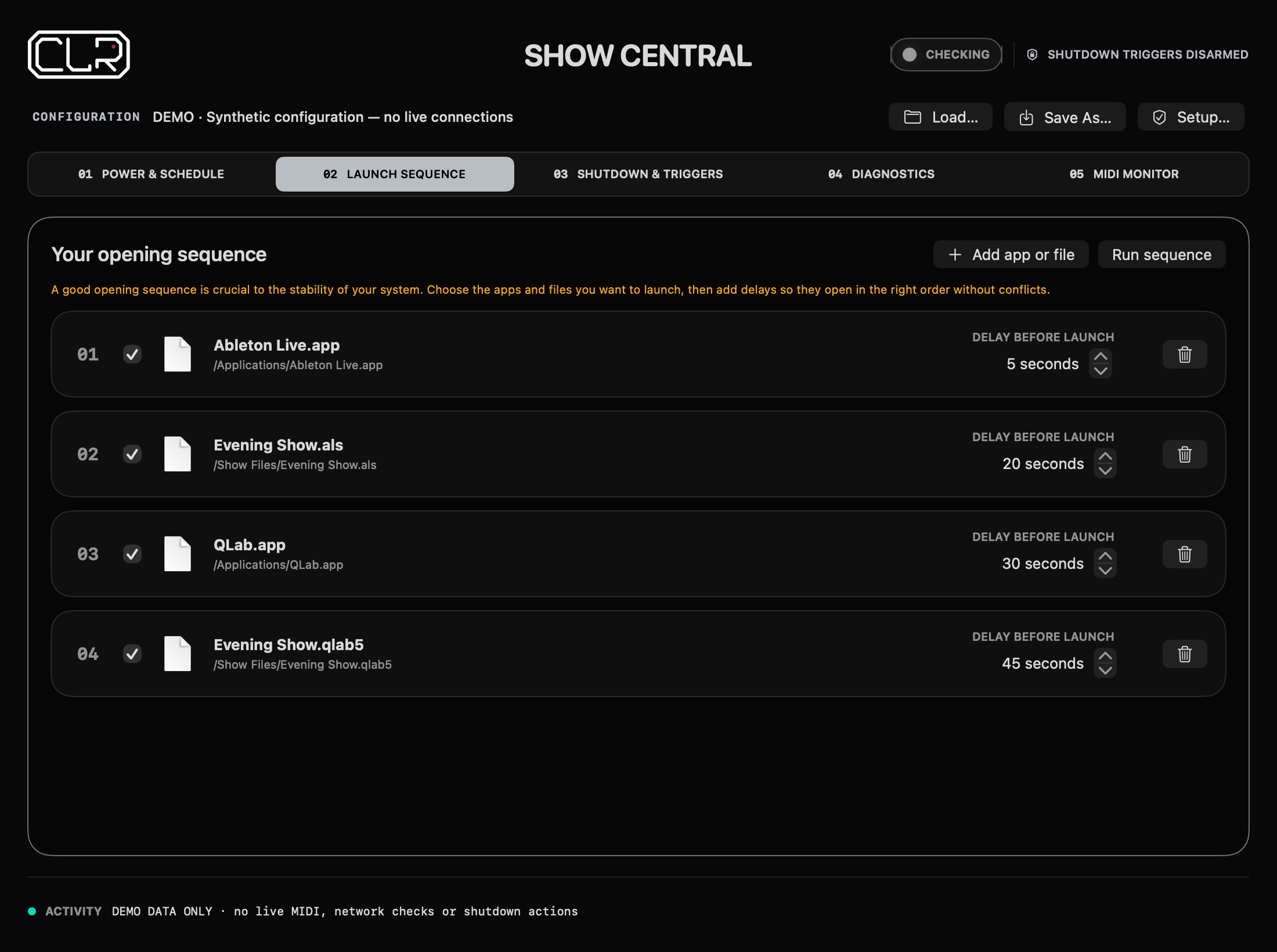Click the Evening Show.qlab5 file name
1277x952 pixels.
[x=289, y=644]
